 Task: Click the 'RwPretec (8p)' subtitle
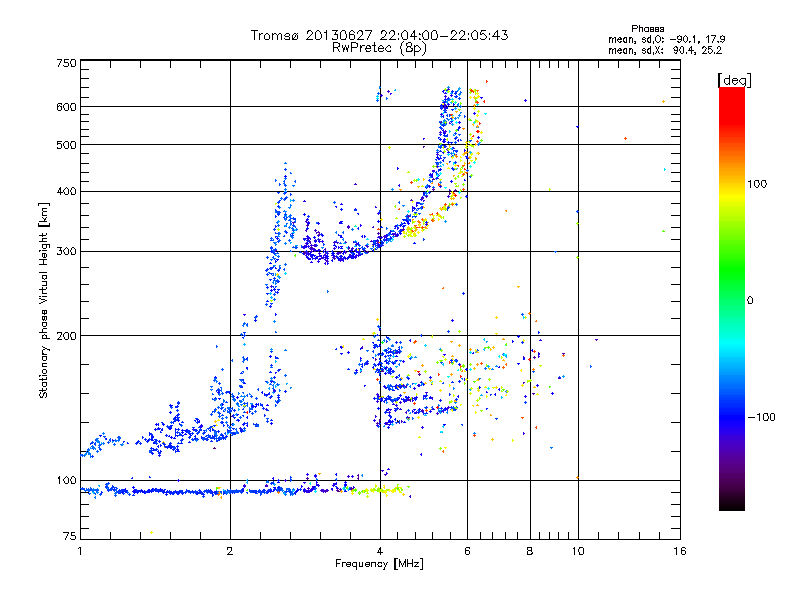pyautogui.click(x=379, y=48)
